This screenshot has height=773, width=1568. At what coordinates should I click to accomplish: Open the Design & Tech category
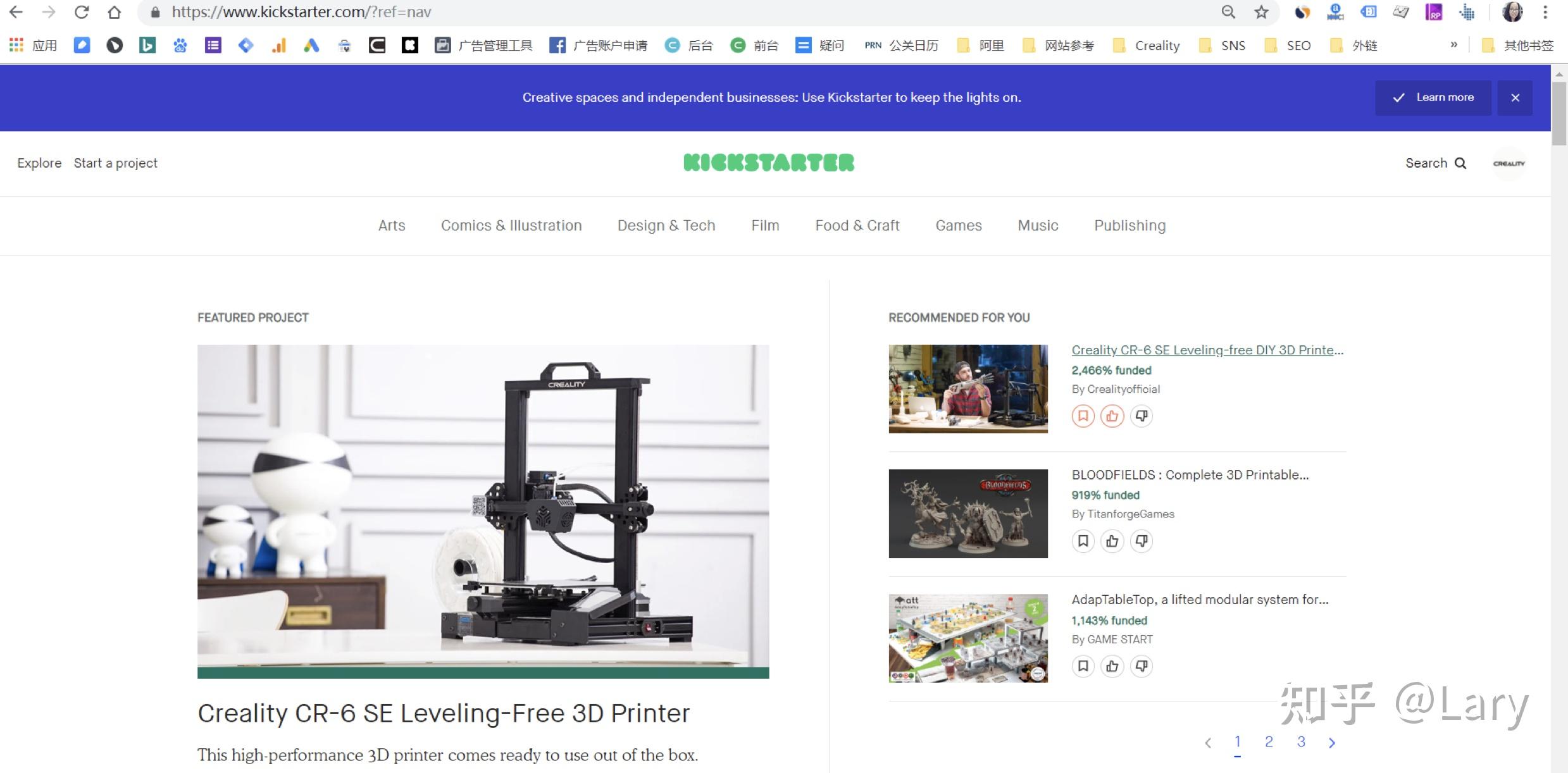tap(666, 225)
